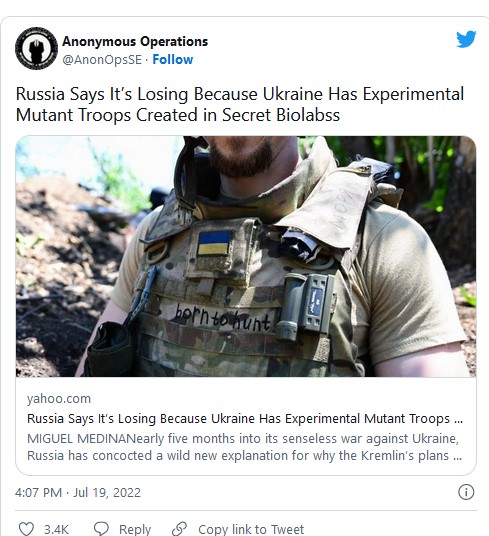489x536 pixels.
Task: Click the reply speech bubble icon
Action: pyautogui.click(x=101, y=528)
